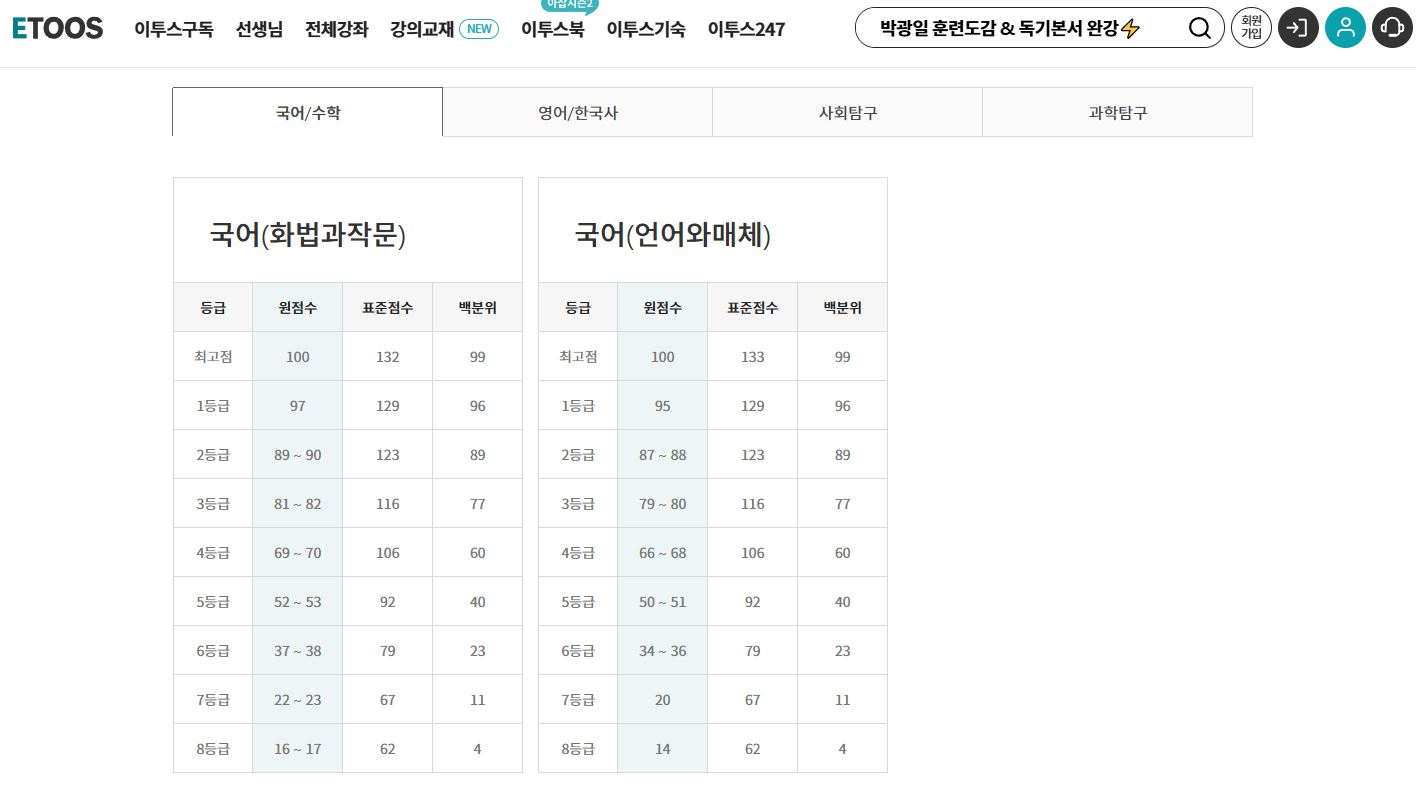Click the 37 ~ 38 raw score cell

(x=298, y=651)
